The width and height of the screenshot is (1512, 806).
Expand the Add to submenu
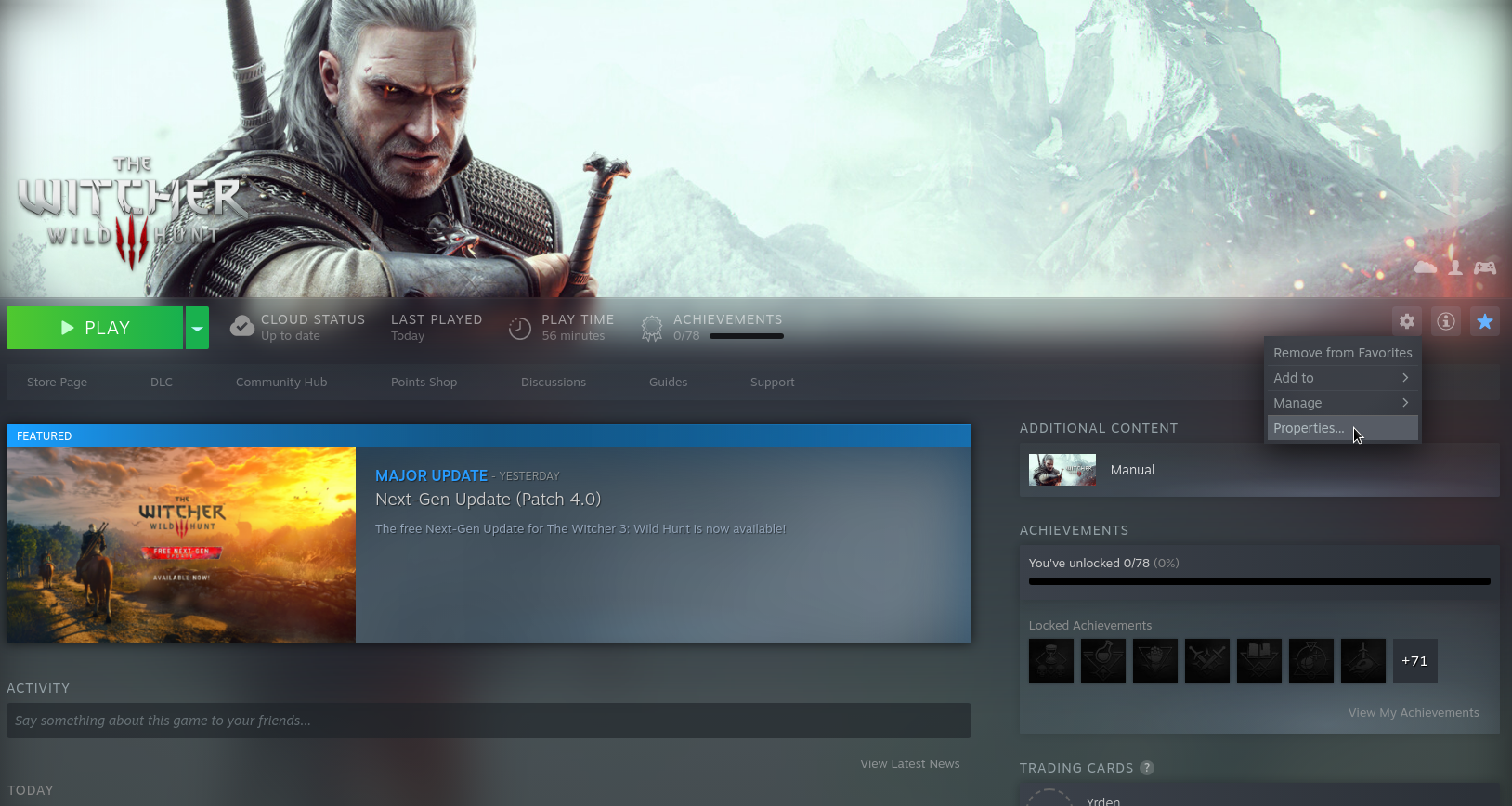coord(1342,378)
